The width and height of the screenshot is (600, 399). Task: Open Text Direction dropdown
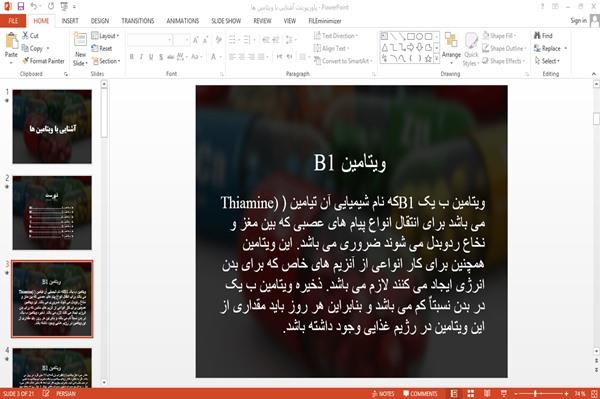pos(336,36)
